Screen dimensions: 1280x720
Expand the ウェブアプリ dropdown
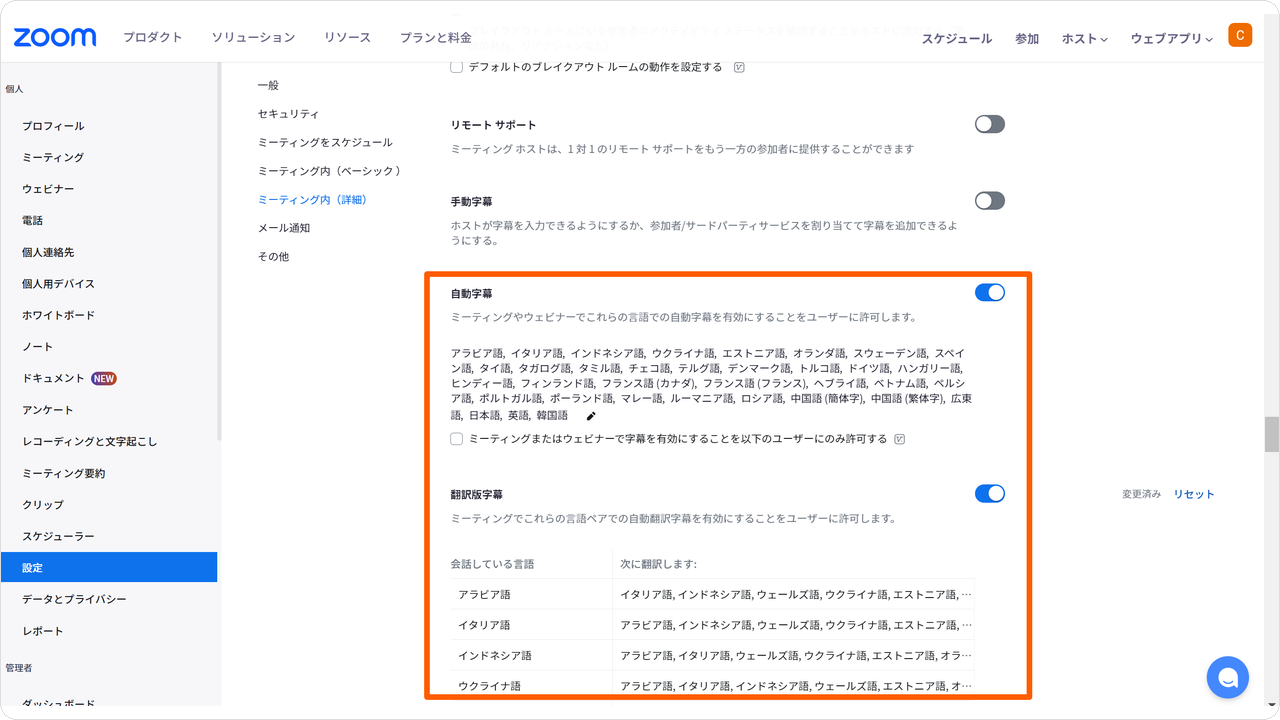click(1172, 38)
